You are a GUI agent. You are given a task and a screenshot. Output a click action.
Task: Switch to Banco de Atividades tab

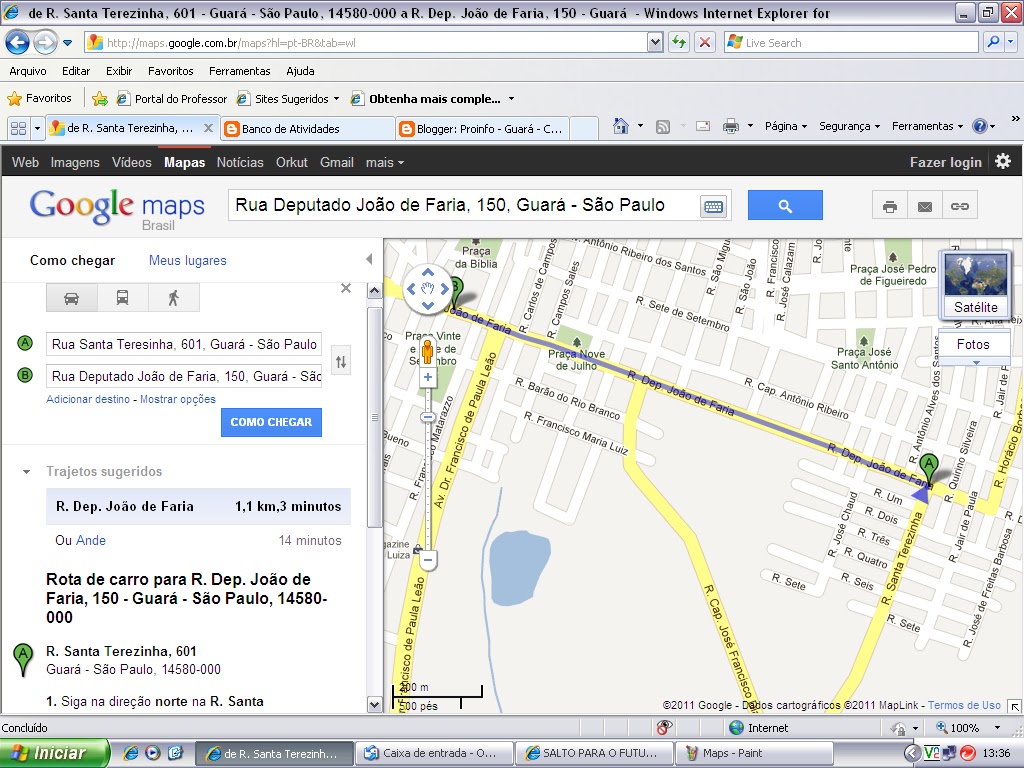[307, 129]
